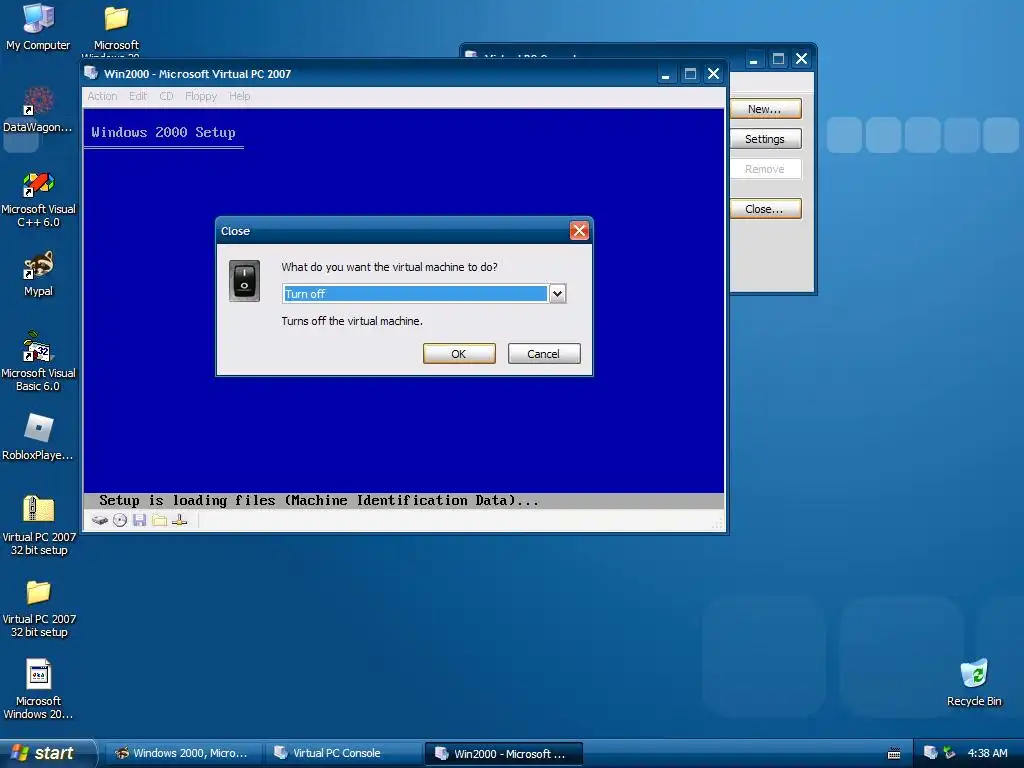
Task: Open the Recycle Bin
Action: point(974,683)
